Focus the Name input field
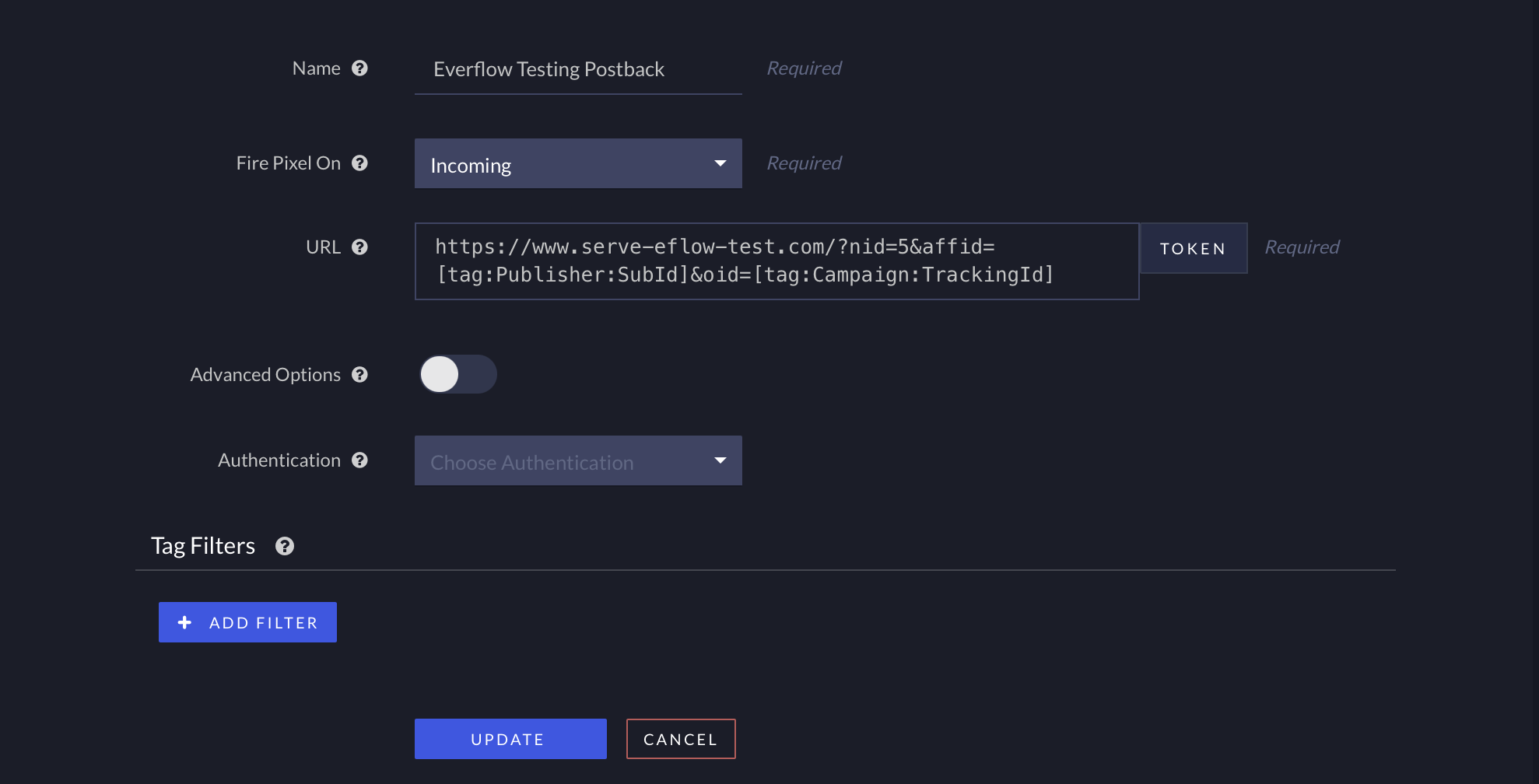The image size is (1539, 784). [578, 69]
